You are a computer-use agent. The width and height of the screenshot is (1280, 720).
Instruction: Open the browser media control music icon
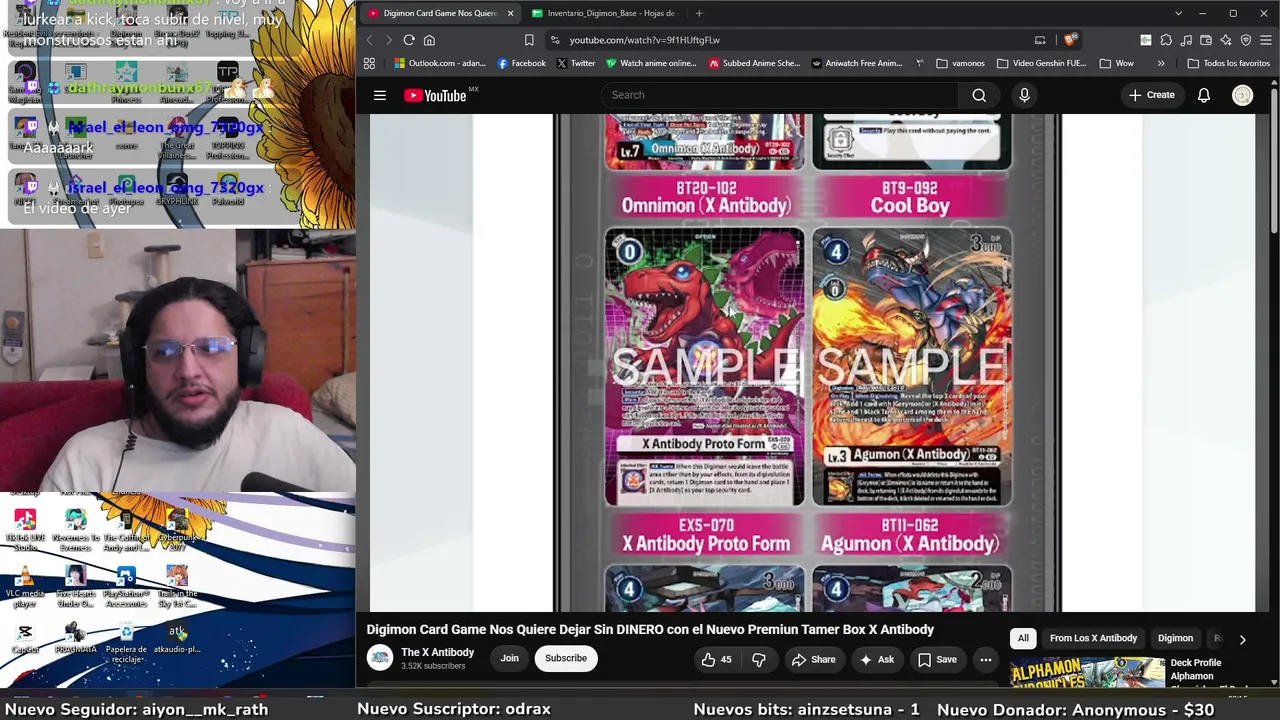point(1186,40)
